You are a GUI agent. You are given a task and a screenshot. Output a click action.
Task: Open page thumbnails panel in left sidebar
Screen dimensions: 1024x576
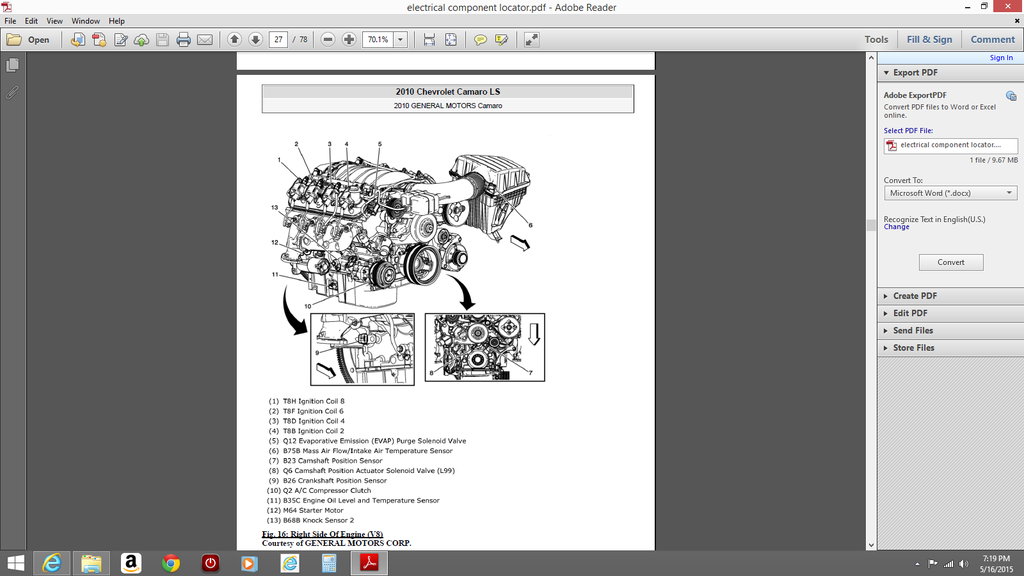[13, 65]
